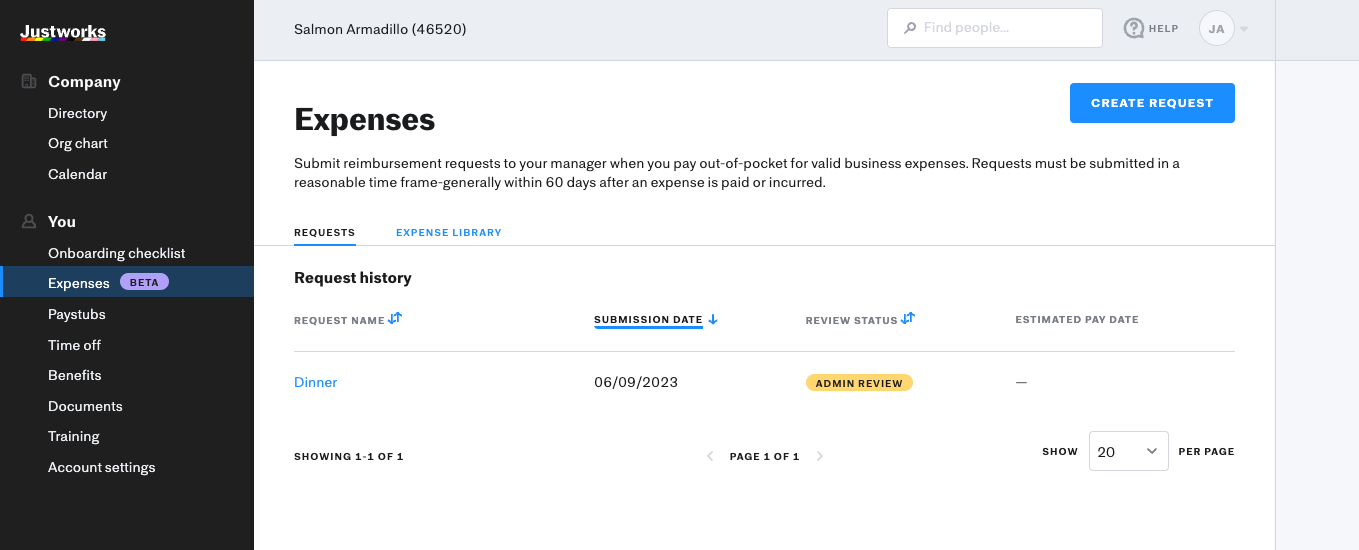Click the You person icon

point(29,222)
